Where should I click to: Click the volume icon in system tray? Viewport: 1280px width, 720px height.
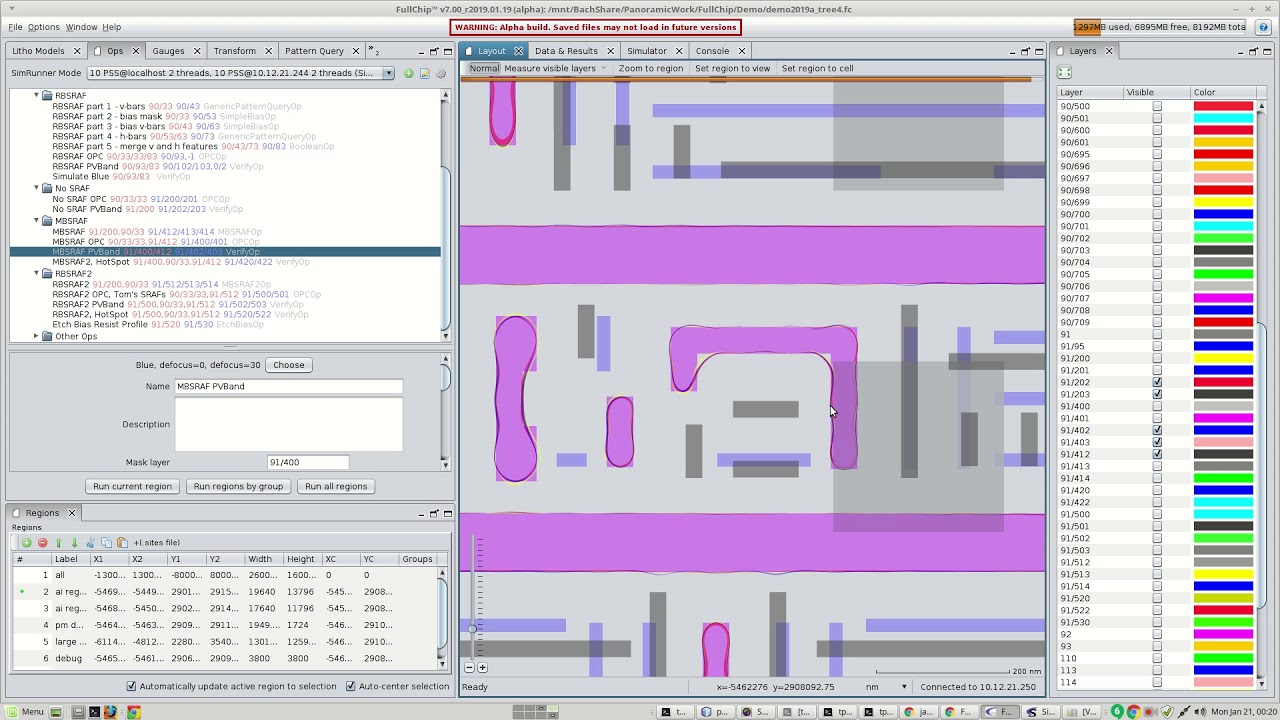pos(1198,712)
